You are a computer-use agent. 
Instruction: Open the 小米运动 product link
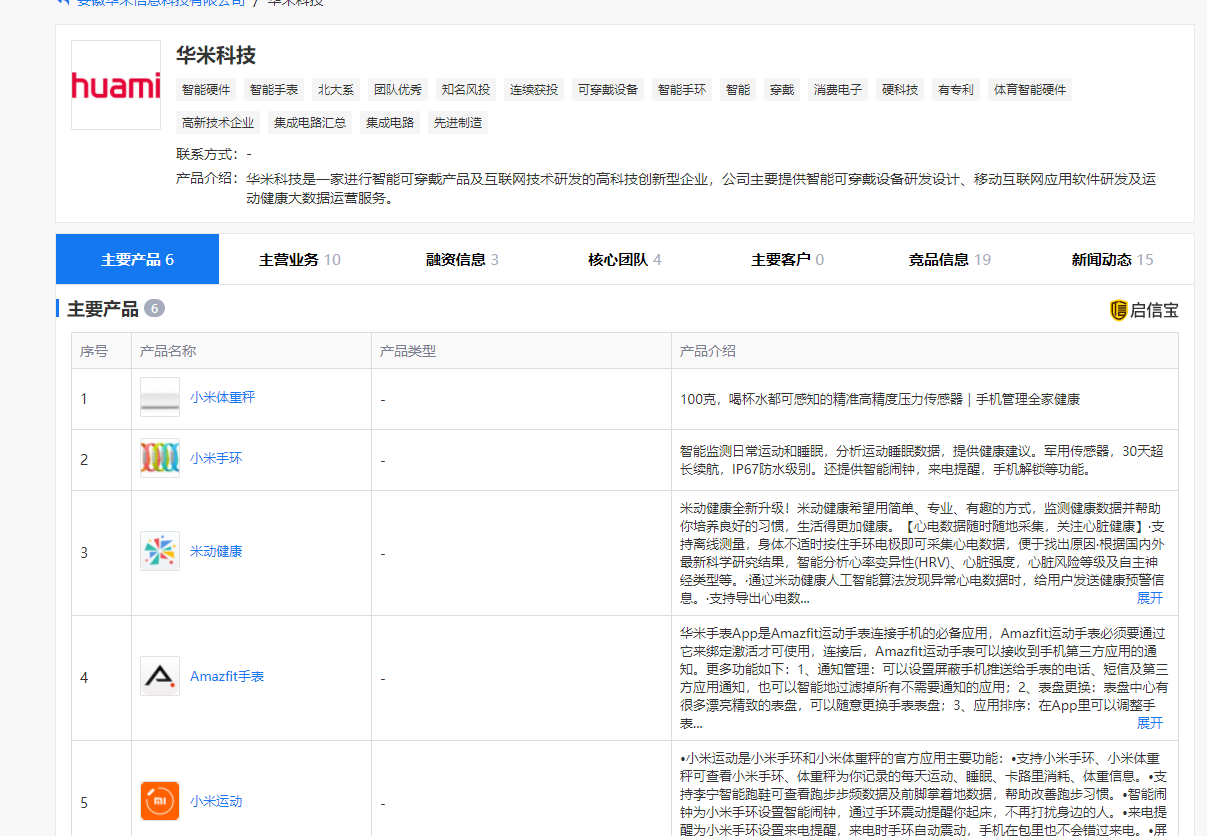pyautogui.click(x=216, y=801)
